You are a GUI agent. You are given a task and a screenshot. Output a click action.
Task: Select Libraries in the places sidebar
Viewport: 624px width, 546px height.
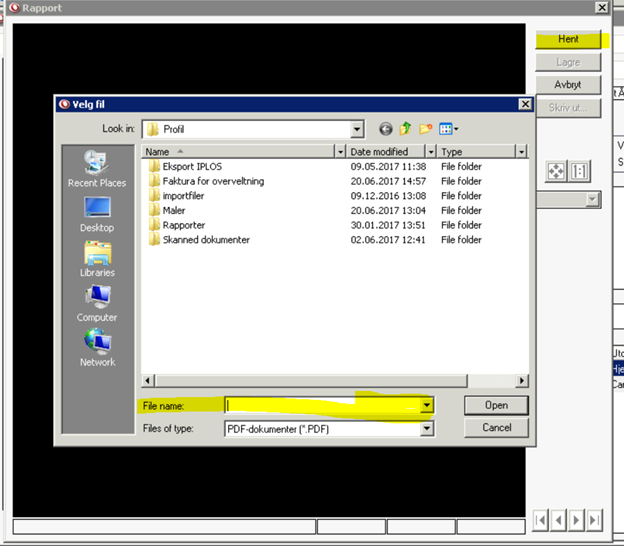click(97, 259)
